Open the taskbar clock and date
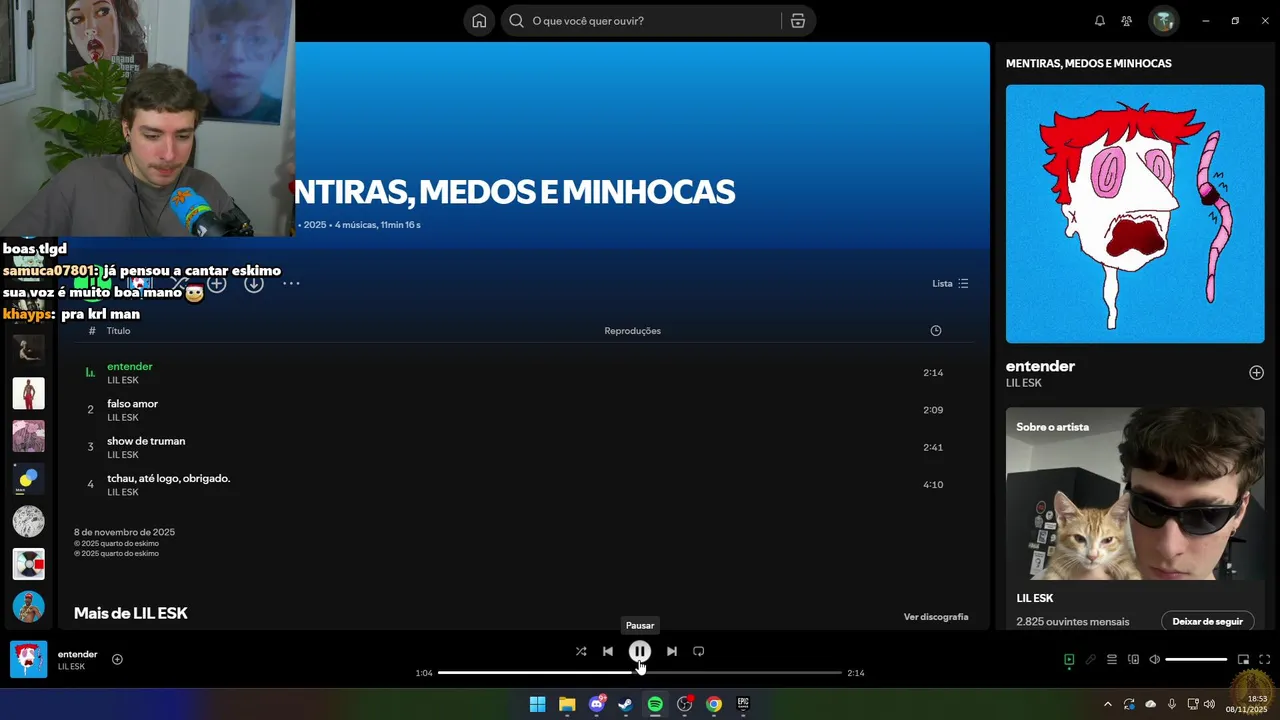Image resolution: width=1280 pixels, height=720 pixels. tap(1247, 704)
